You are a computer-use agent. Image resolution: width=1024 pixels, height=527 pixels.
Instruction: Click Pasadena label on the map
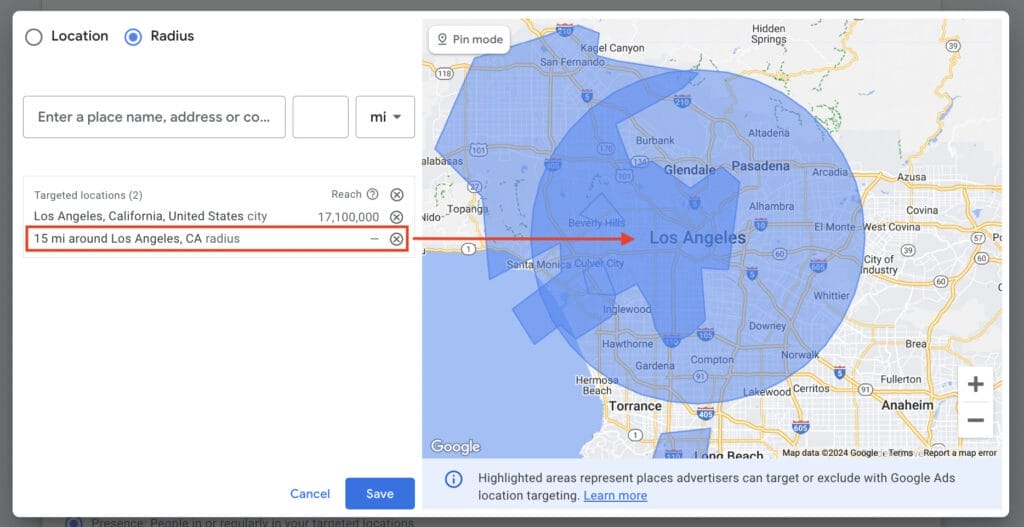click(x=760, y=166)
